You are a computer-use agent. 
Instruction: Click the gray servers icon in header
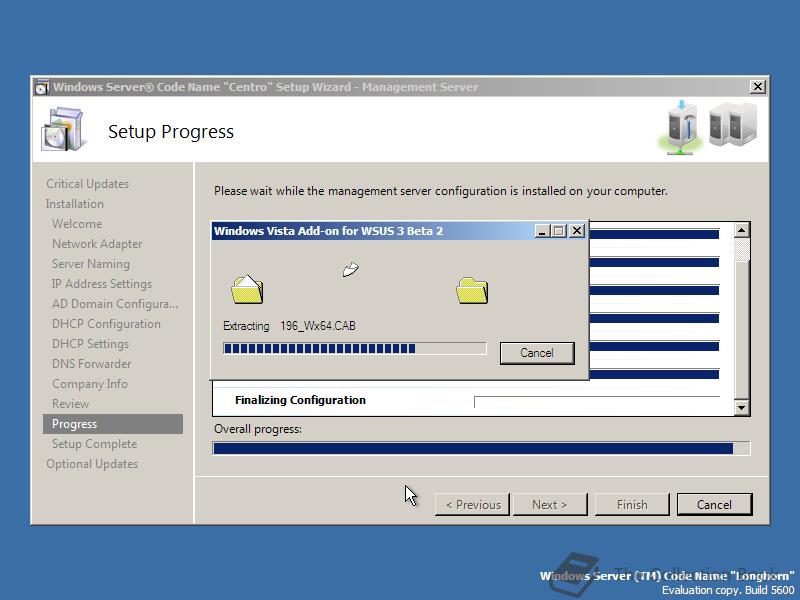pyautogui.click(x=733, y=125)
